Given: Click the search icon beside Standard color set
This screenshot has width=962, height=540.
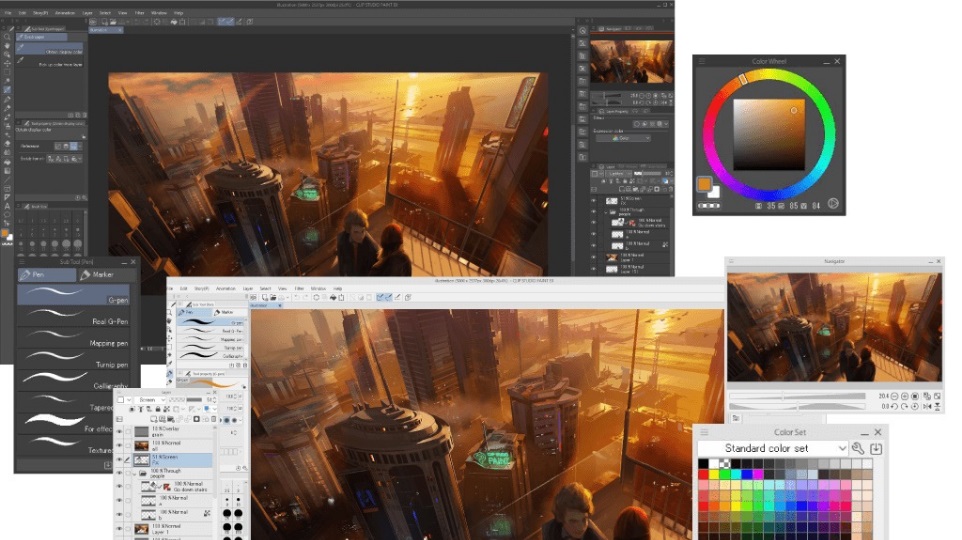Looking at the screenshot, I should point(858,449).
